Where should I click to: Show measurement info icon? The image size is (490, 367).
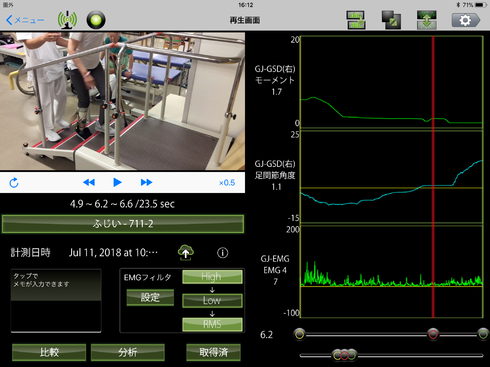click(223, 253)
